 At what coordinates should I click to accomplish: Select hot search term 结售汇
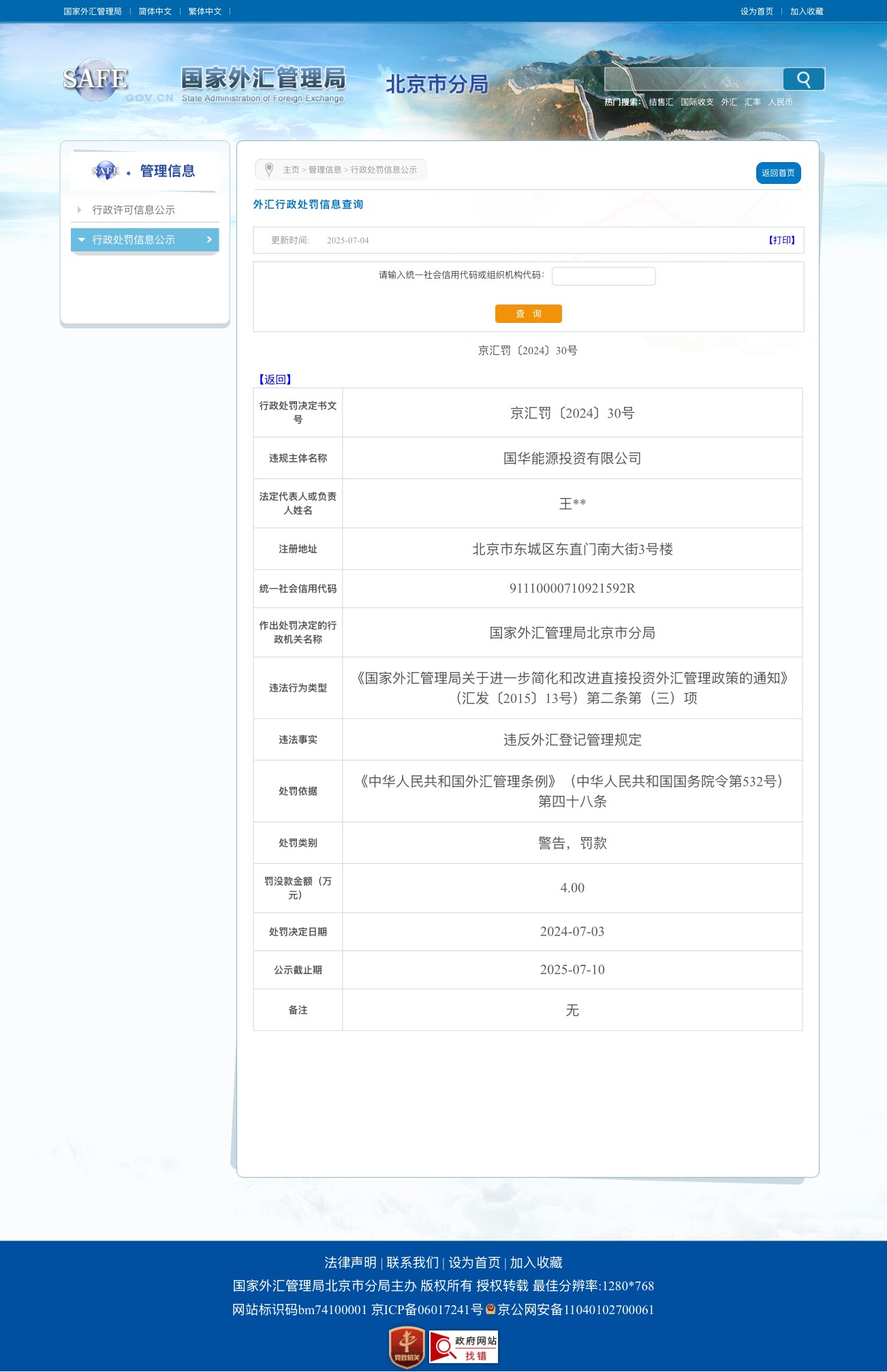tap(660, 102)
